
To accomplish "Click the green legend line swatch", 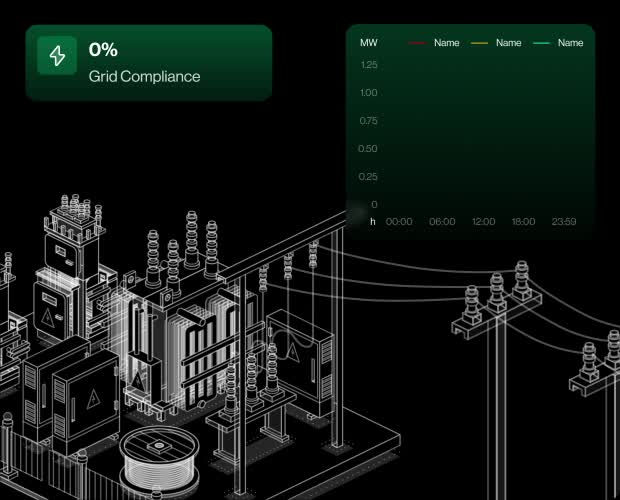I will click(541, 43).
